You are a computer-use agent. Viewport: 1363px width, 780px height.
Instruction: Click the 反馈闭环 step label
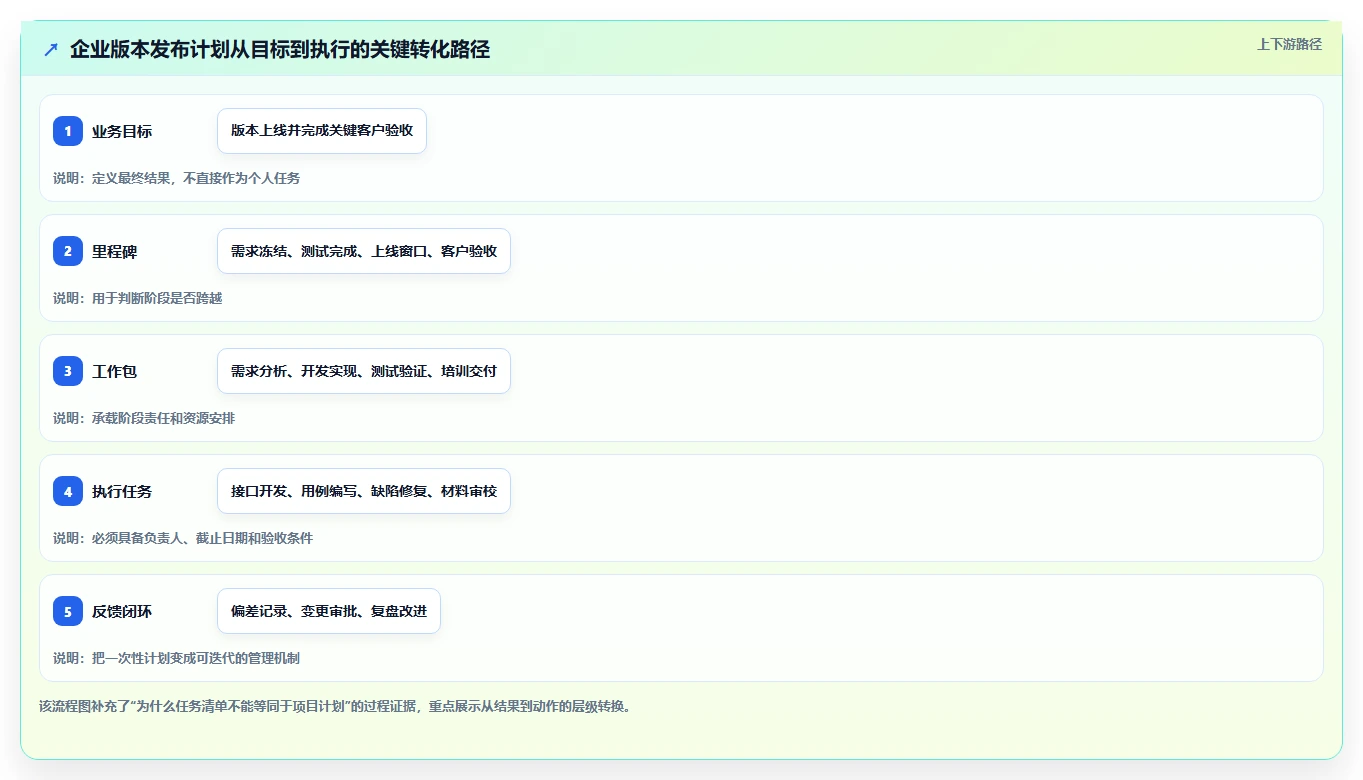(x=122, y=612)
